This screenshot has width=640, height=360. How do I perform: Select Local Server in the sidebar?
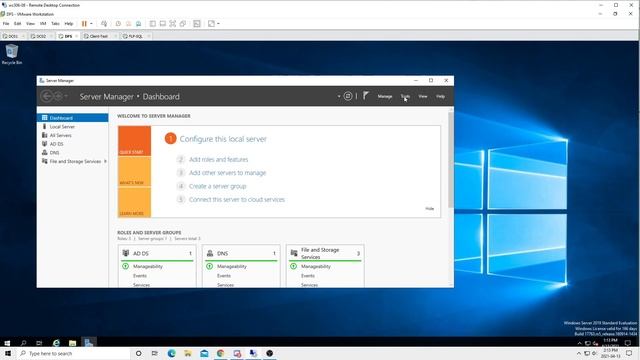[x=72, y=127]
